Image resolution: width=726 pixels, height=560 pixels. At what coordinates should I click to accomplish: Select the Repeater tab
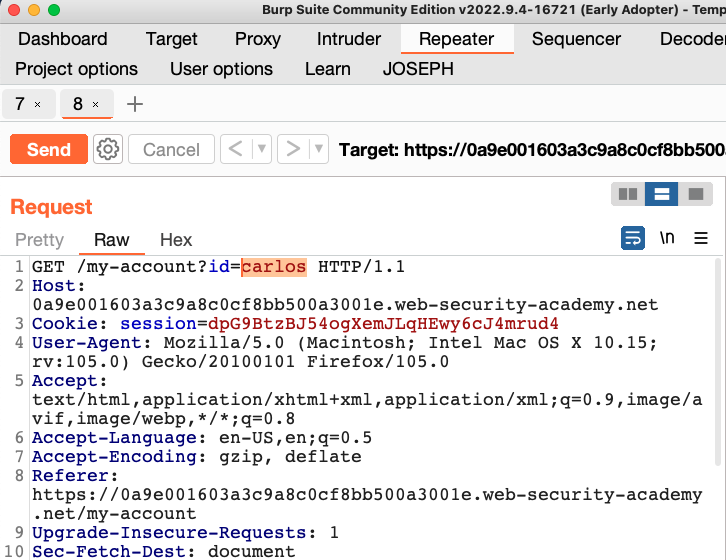click(x=457, y=39)
